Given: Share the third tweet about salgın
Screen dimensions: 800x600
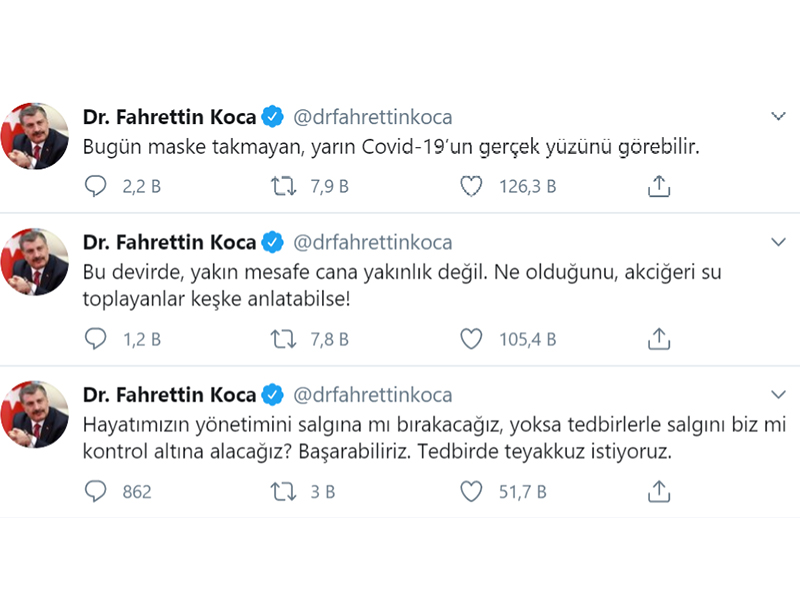Looking at the screenshot, I should [x=658, y=491].
